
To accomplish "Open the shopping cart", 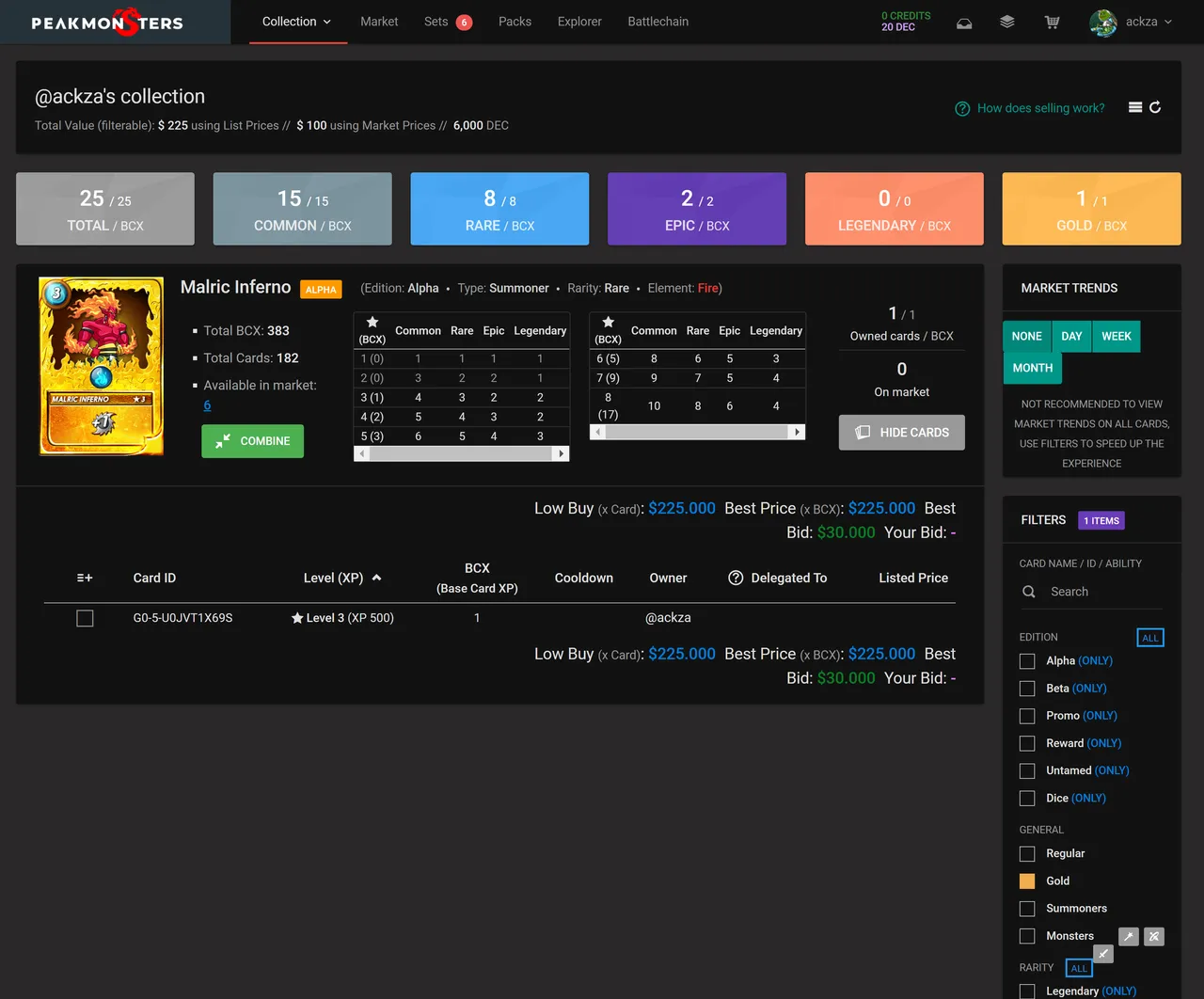I will tap(1053, 22).
